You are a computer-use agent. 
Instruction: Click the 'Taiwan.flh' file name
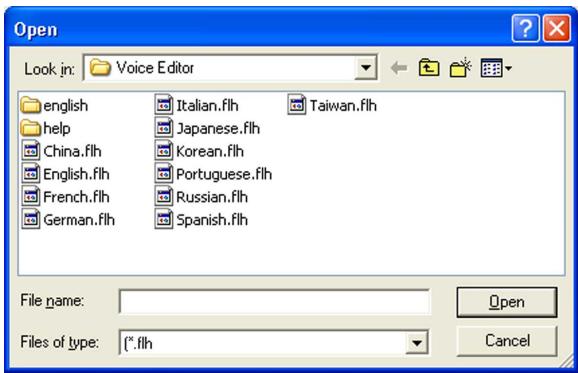coord(343,106)
